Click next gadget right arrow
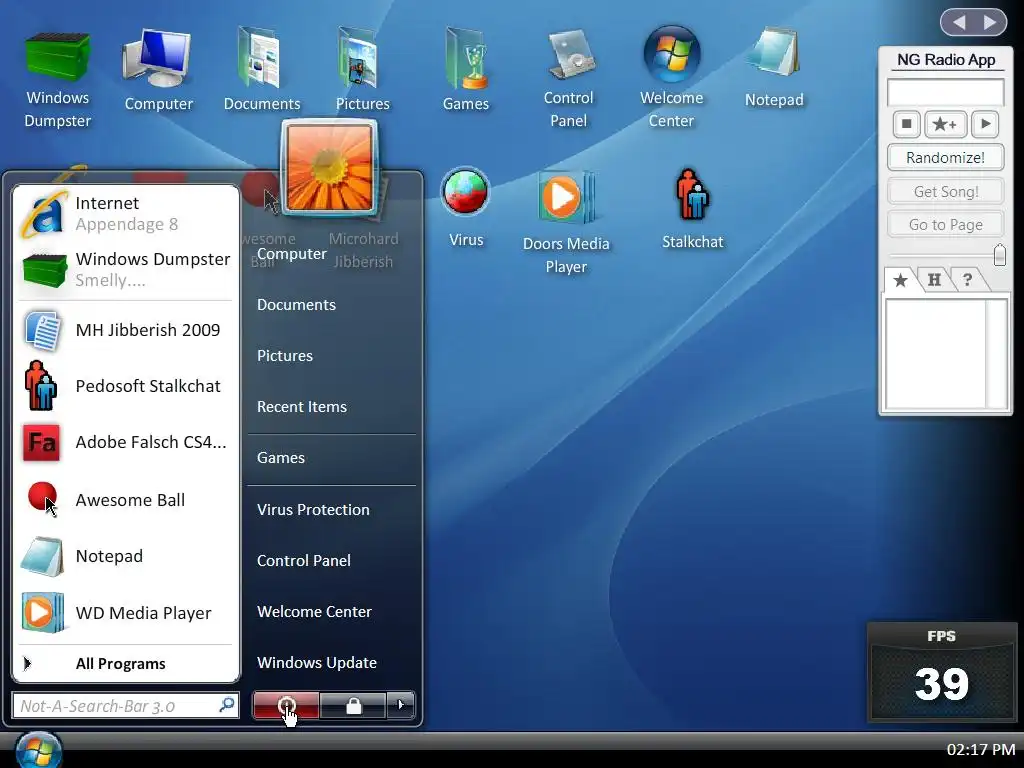Image resolution: width=1024 pixels, height=768 pixels. 991,22
